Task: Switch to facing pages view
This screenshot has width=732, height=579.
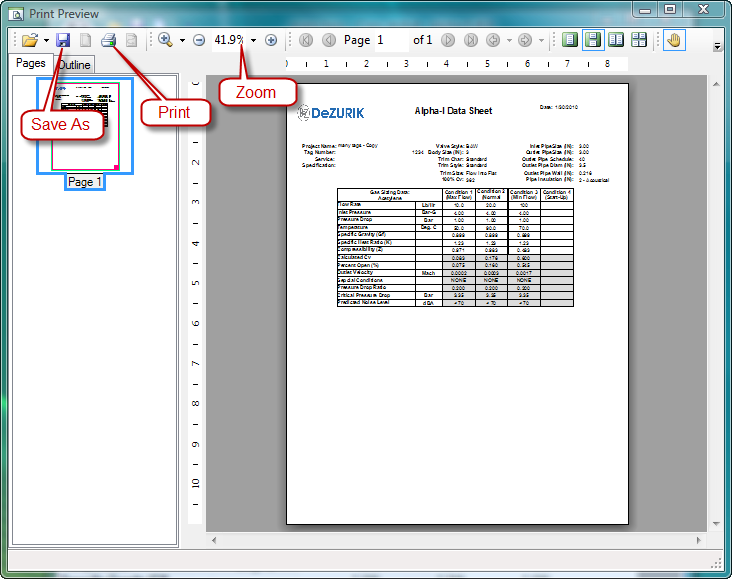Action: tap(616, 40)
